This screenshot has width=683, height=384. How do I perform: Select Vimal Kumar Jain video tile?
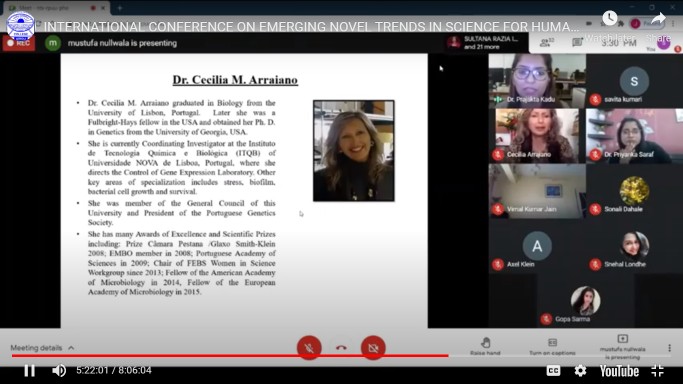point(537,191)
